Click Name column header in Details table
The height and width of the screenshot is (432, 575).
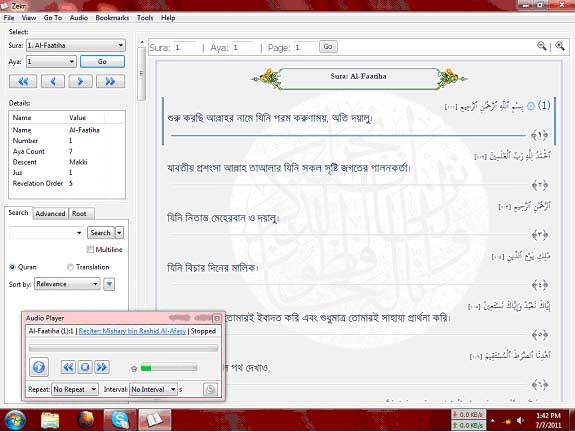pos(38,118)
